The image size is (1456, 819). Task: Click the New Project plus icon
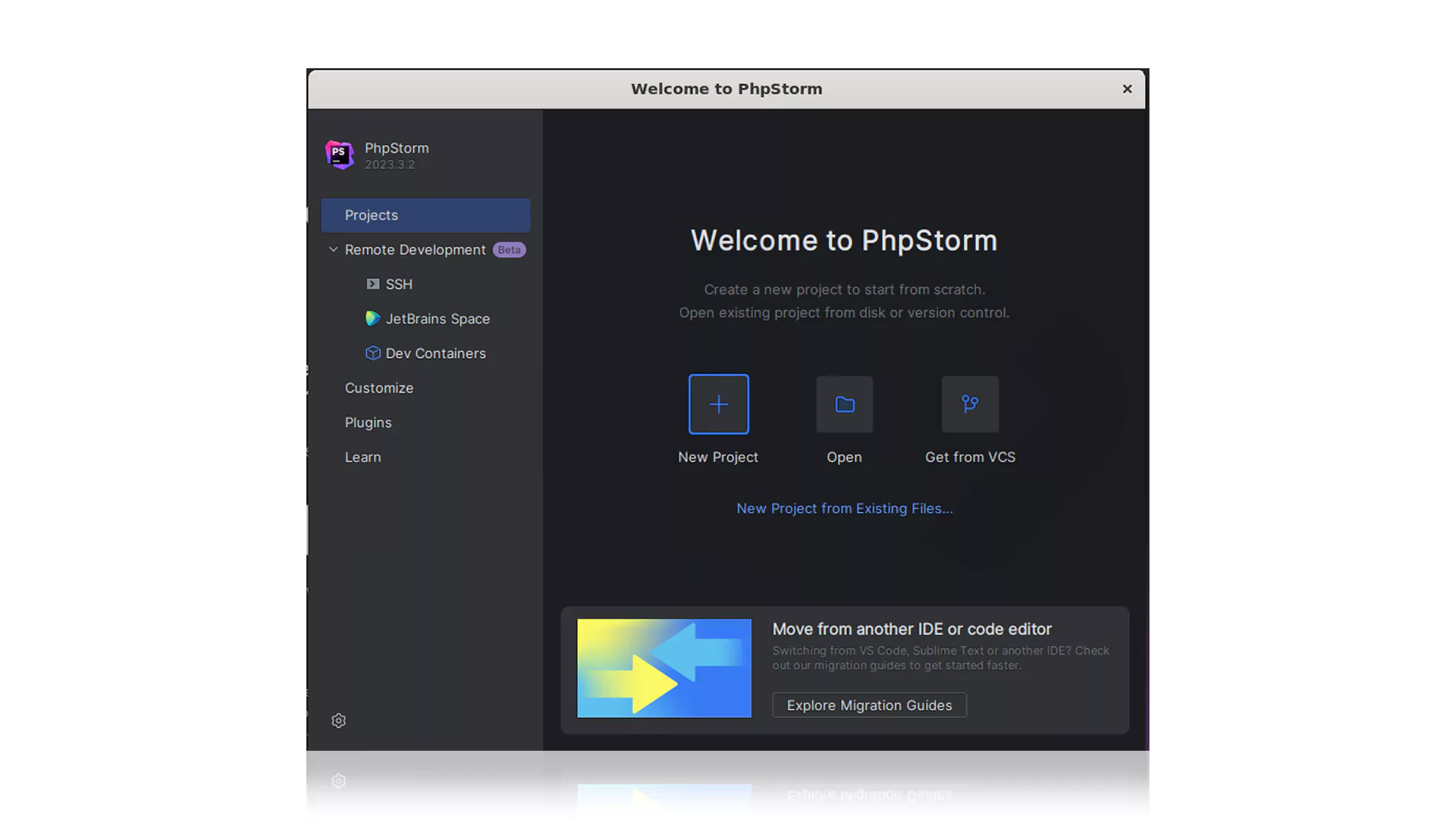[718, 404]
